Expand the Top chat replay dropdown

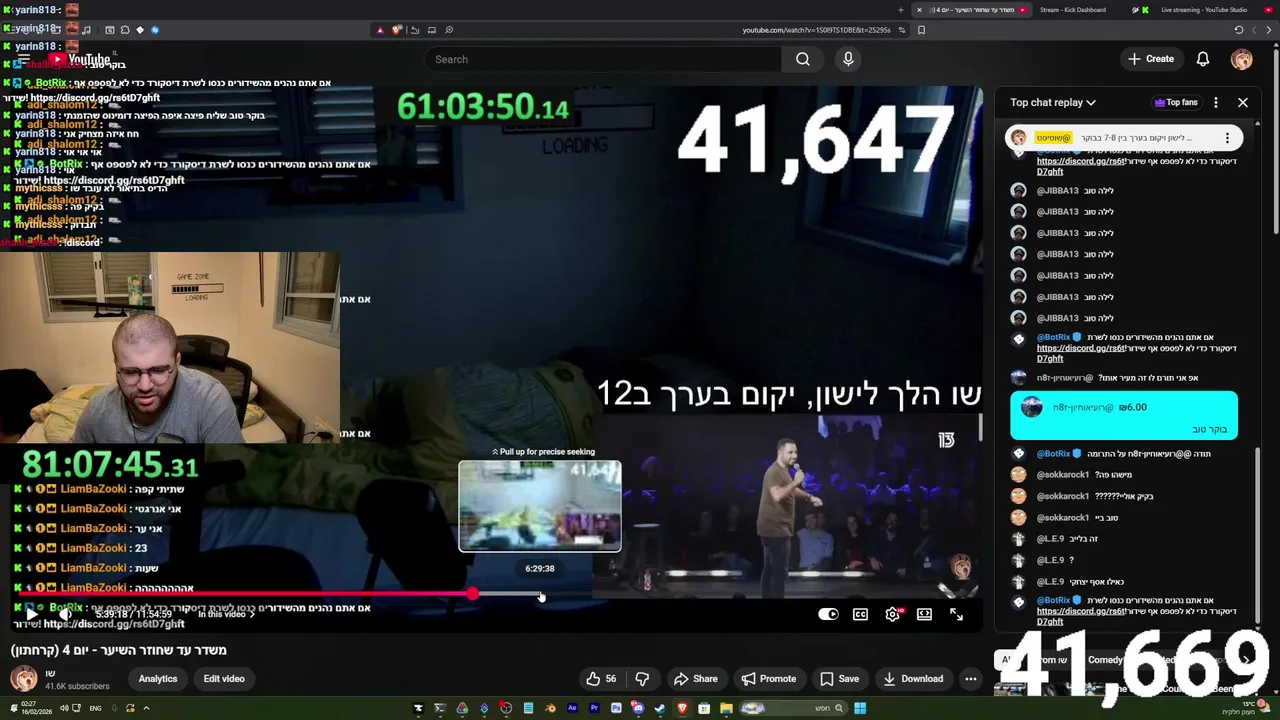(x=1053, y=102)
